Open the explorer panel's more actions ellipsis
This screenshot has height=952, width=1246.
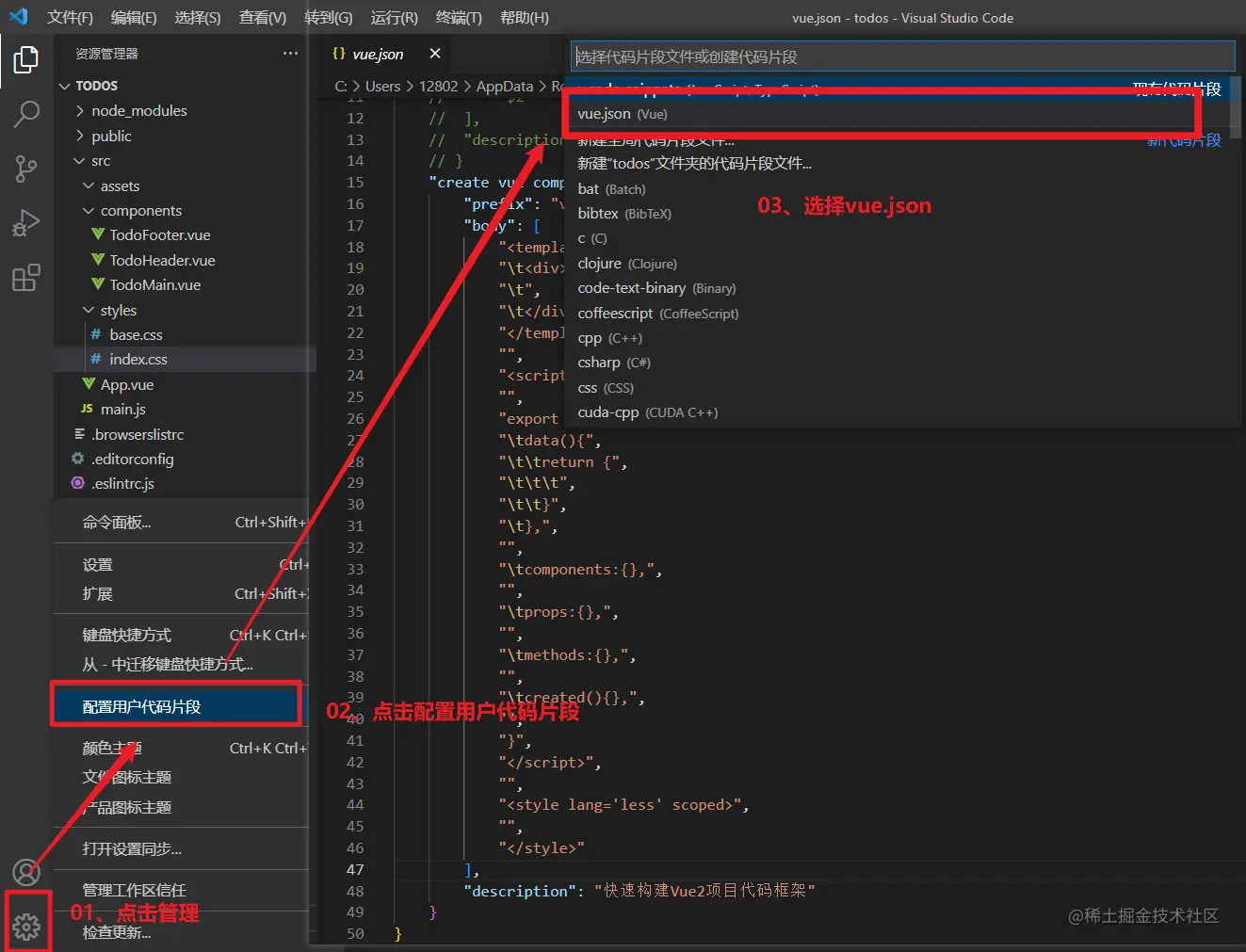[x=290, y=54]
